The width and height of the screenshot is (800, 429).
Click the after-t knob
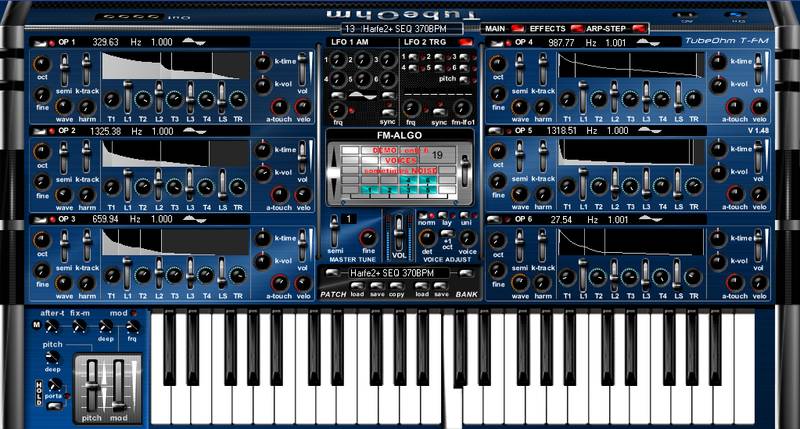coord(52,326)
